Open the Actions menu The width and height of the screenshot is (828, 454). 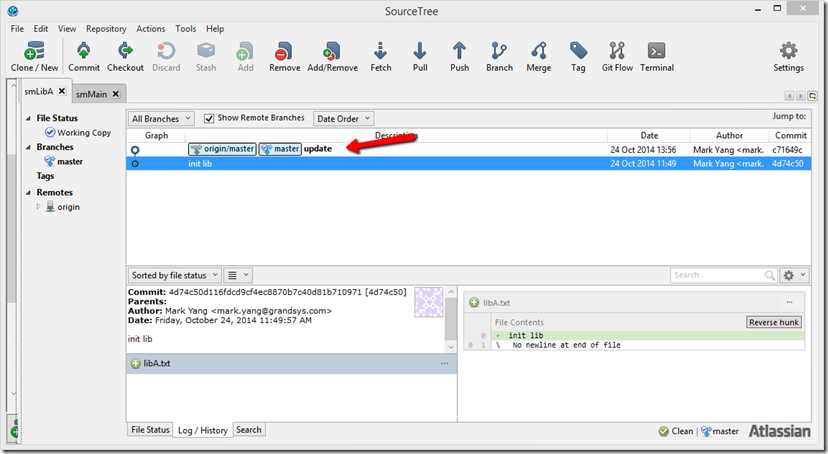[x=150, y=29]
